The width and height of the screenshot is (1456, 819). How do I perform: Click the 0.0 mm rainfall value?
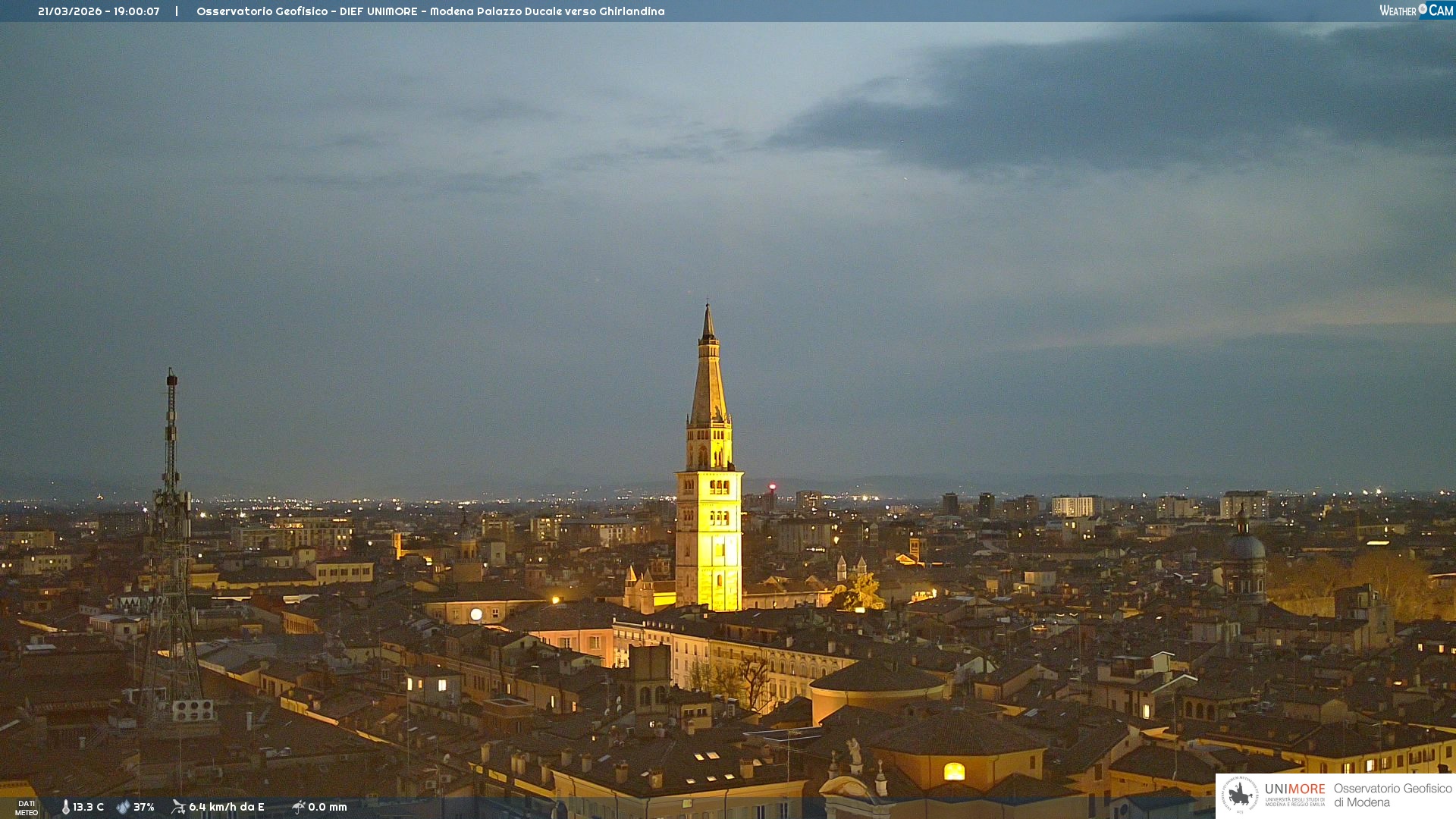(328, 808)
